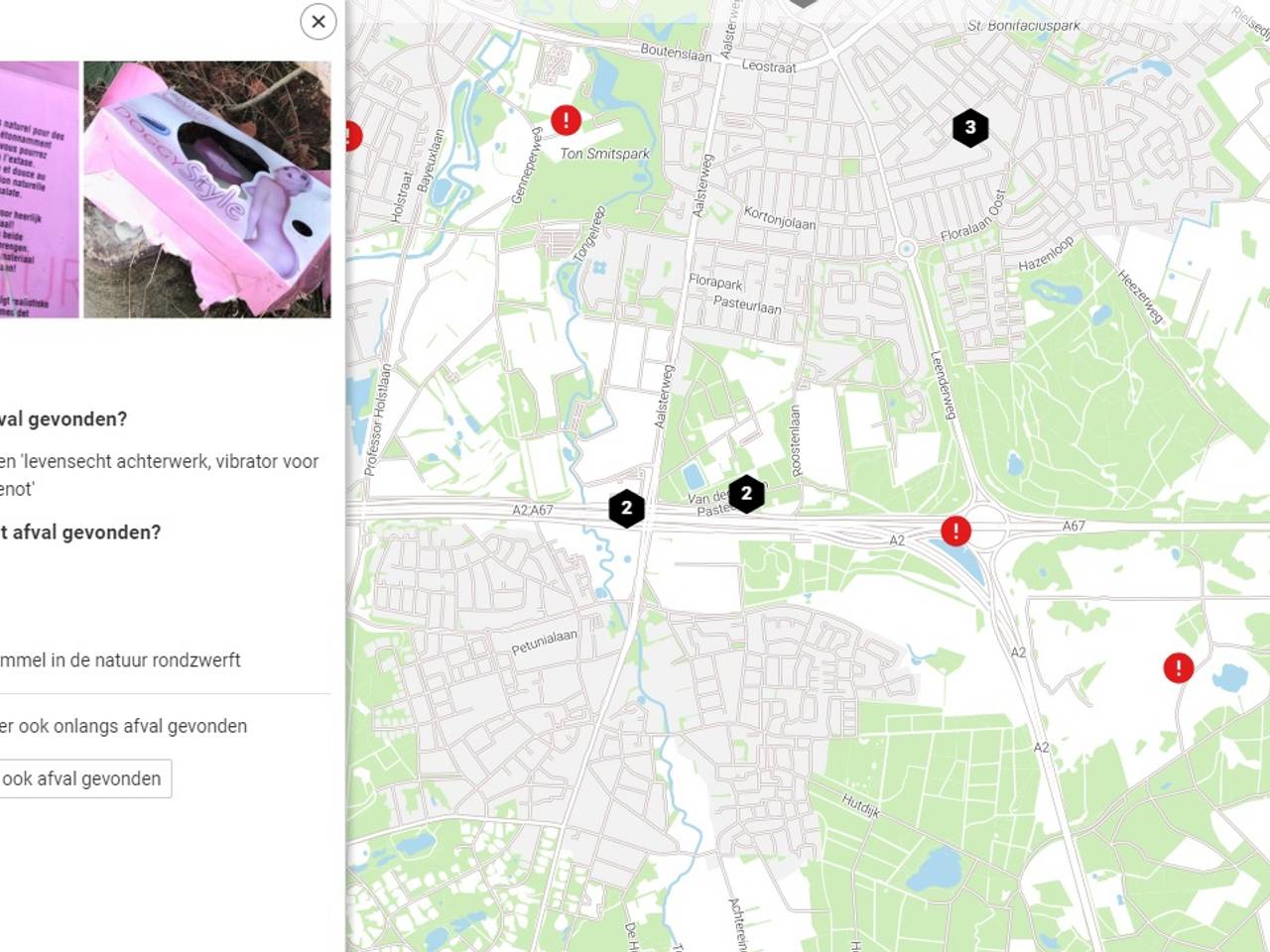Select the partially hidden red marker near Holstraat
The width and height of the screenshot is (1270, 952).
[353, 136]
